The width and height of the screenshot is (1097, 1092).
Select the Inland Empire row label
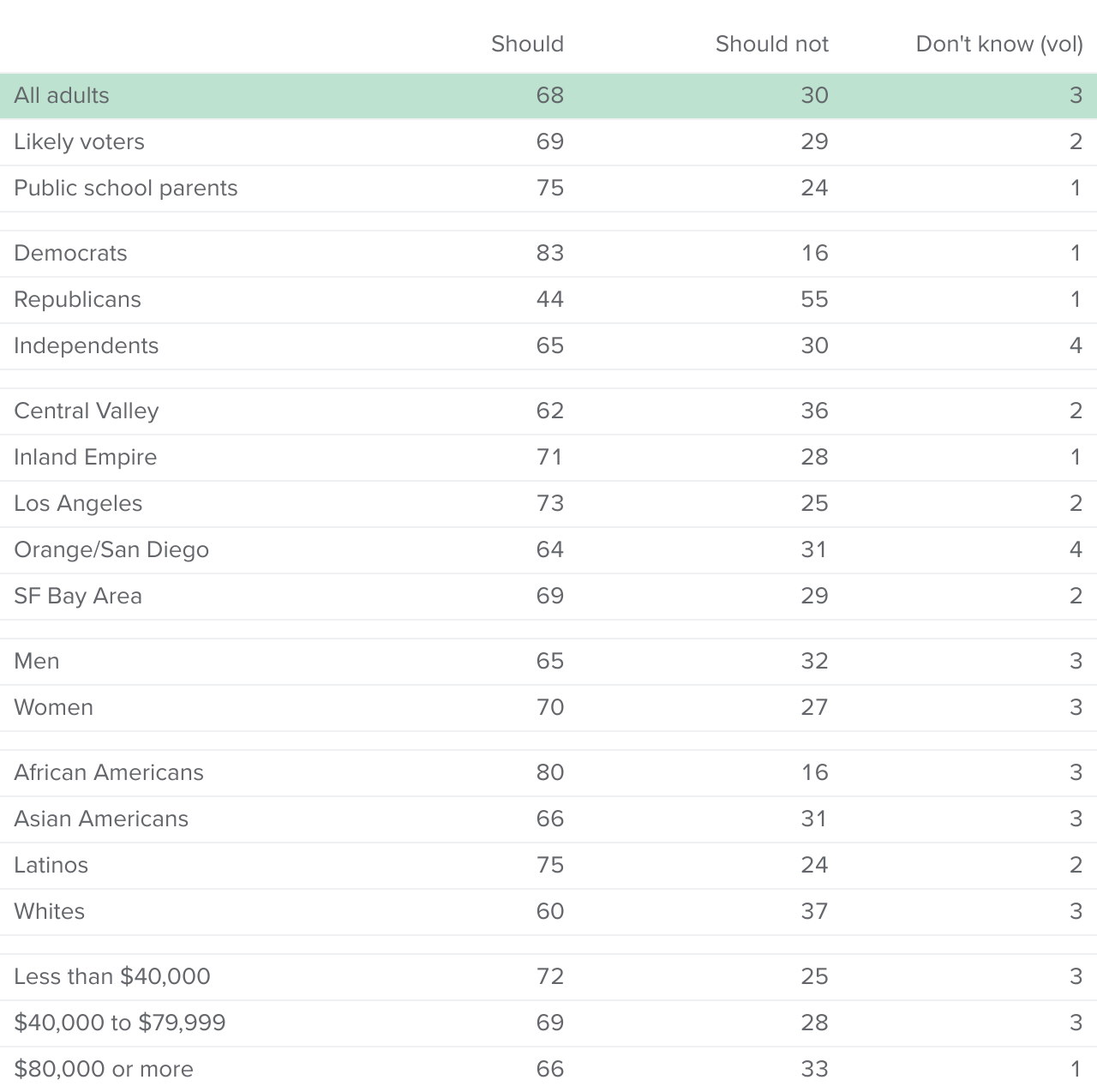(x=86, y=457)
